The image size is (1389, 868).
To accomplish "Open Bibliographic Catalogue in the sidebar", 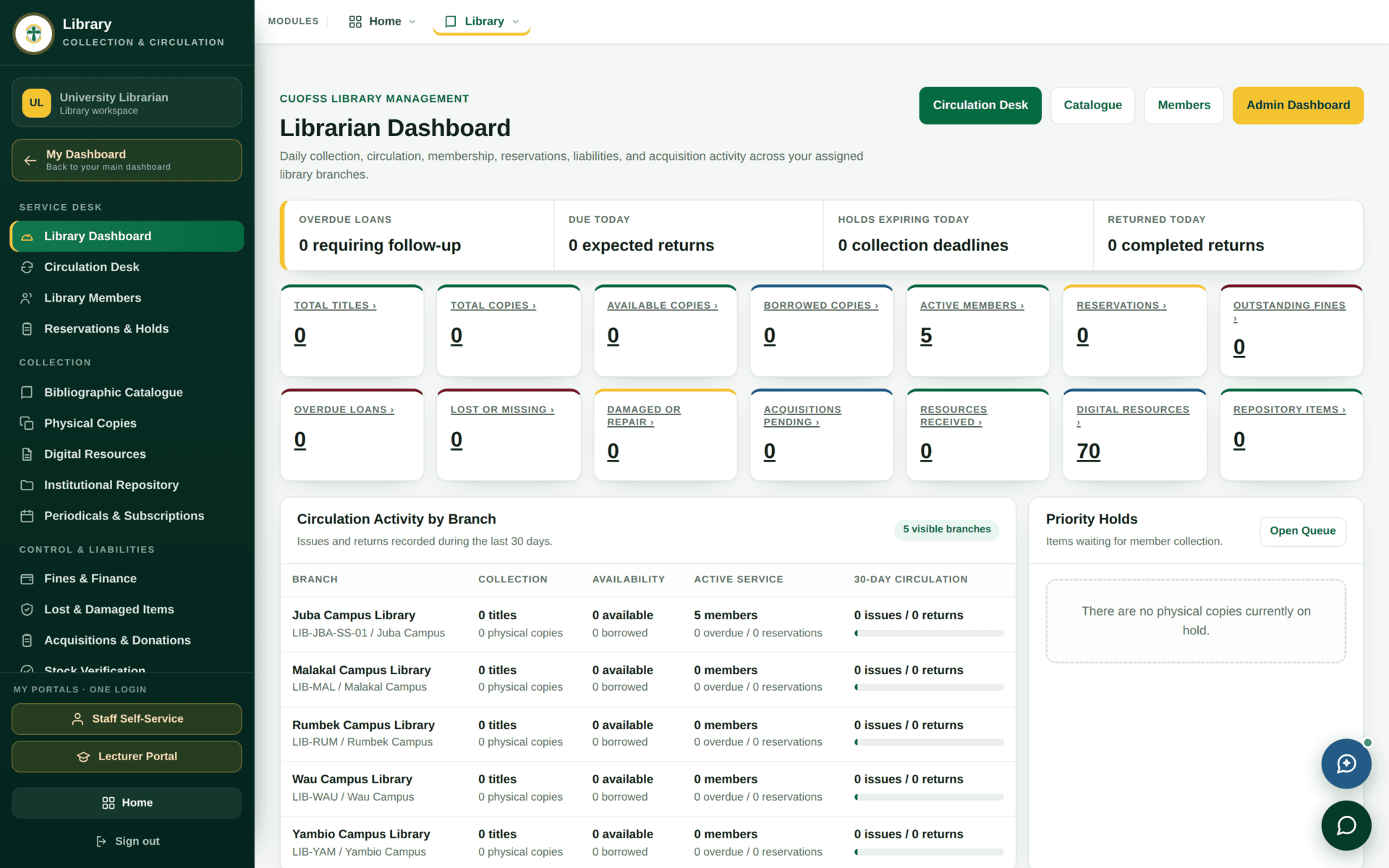I will (x=127, y=392).
